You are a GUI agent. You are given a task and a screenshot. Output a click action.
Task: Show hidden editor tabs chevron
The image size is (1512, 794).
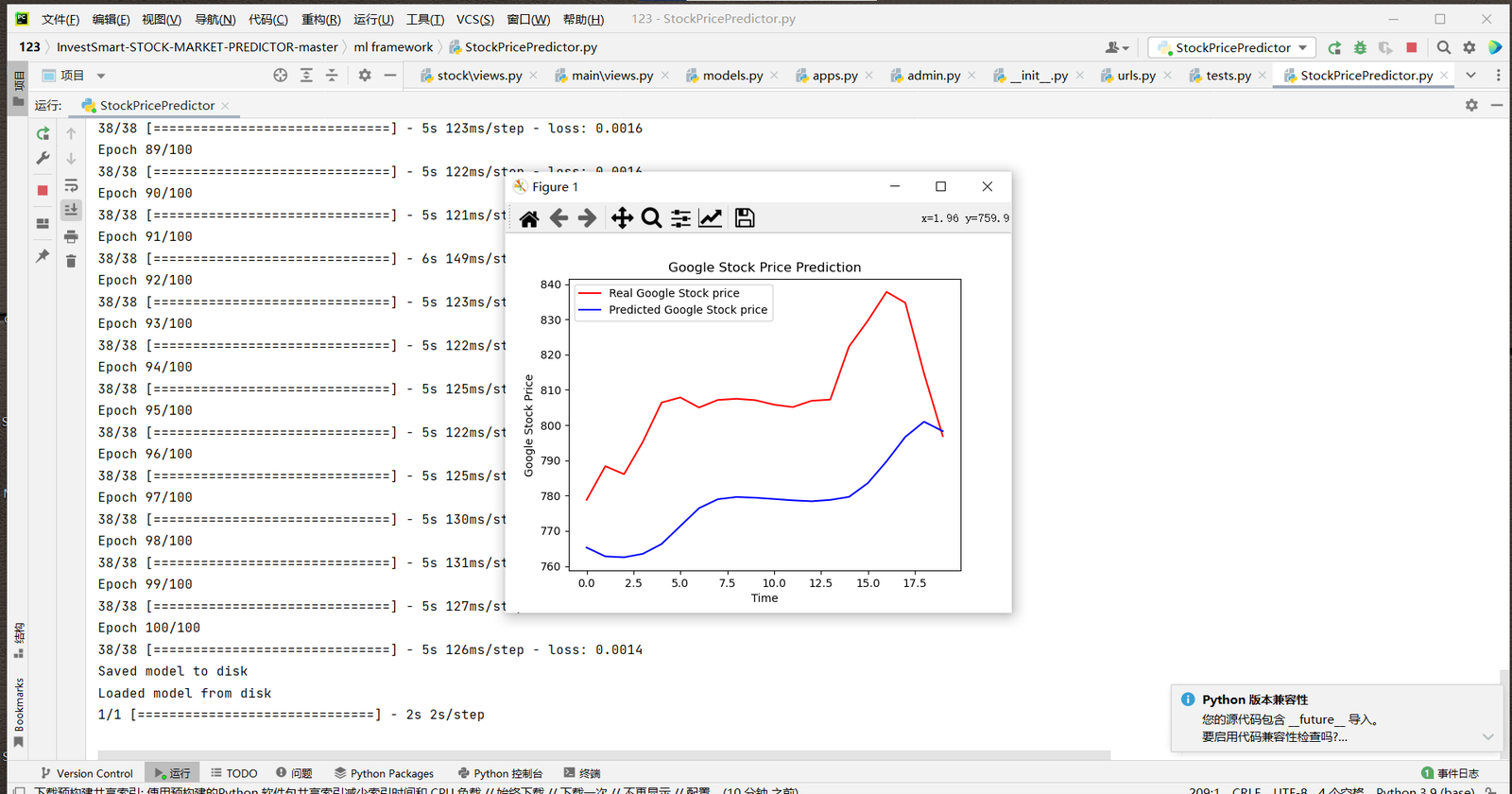click(1470, 76)
